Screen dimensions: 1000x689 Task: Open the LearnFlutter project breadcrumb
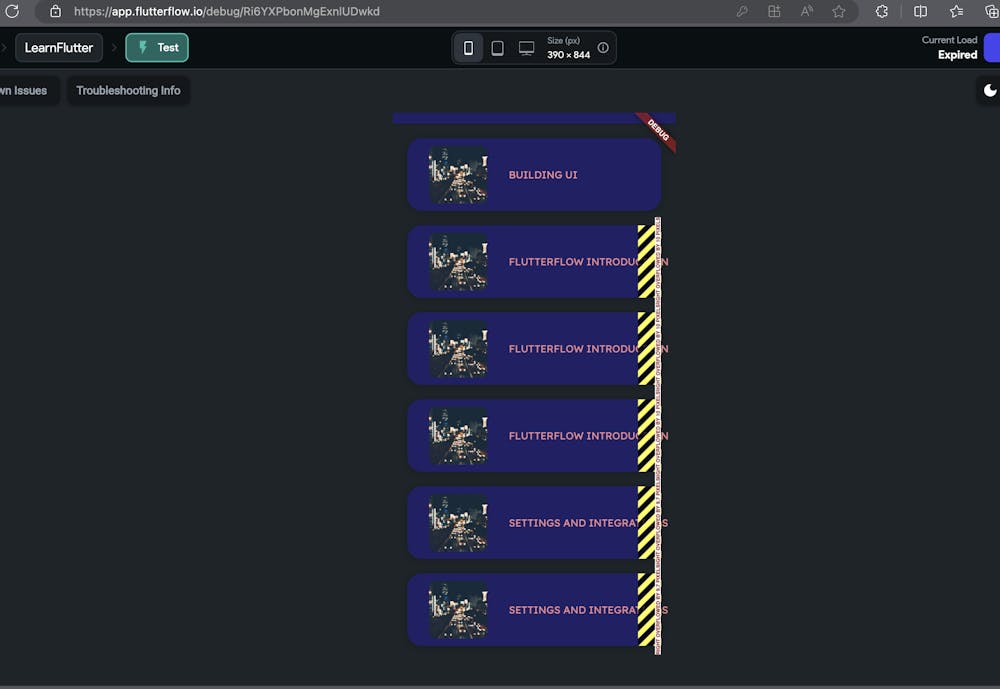(59, 48)
